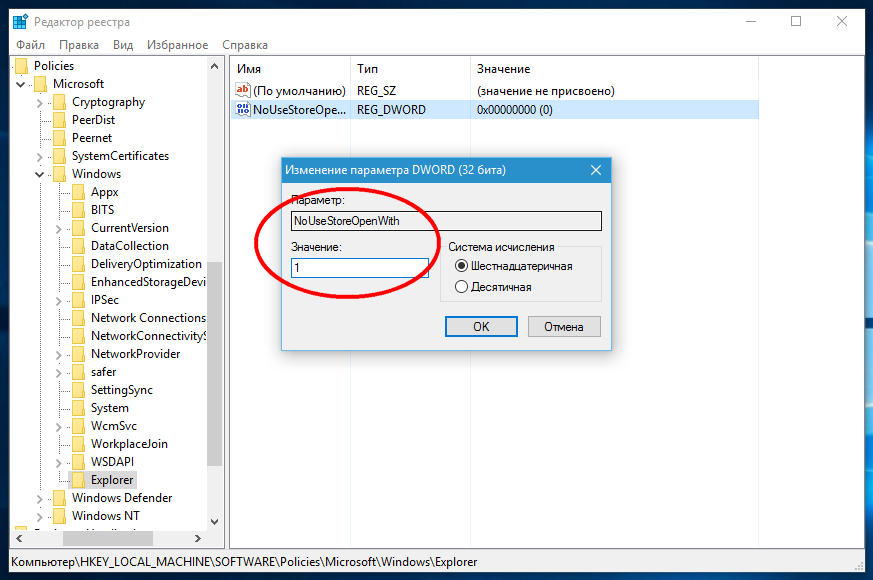Viewport: 873px width, 580px height.
Task: Expand the IPSec node
Action: [58, 301]
